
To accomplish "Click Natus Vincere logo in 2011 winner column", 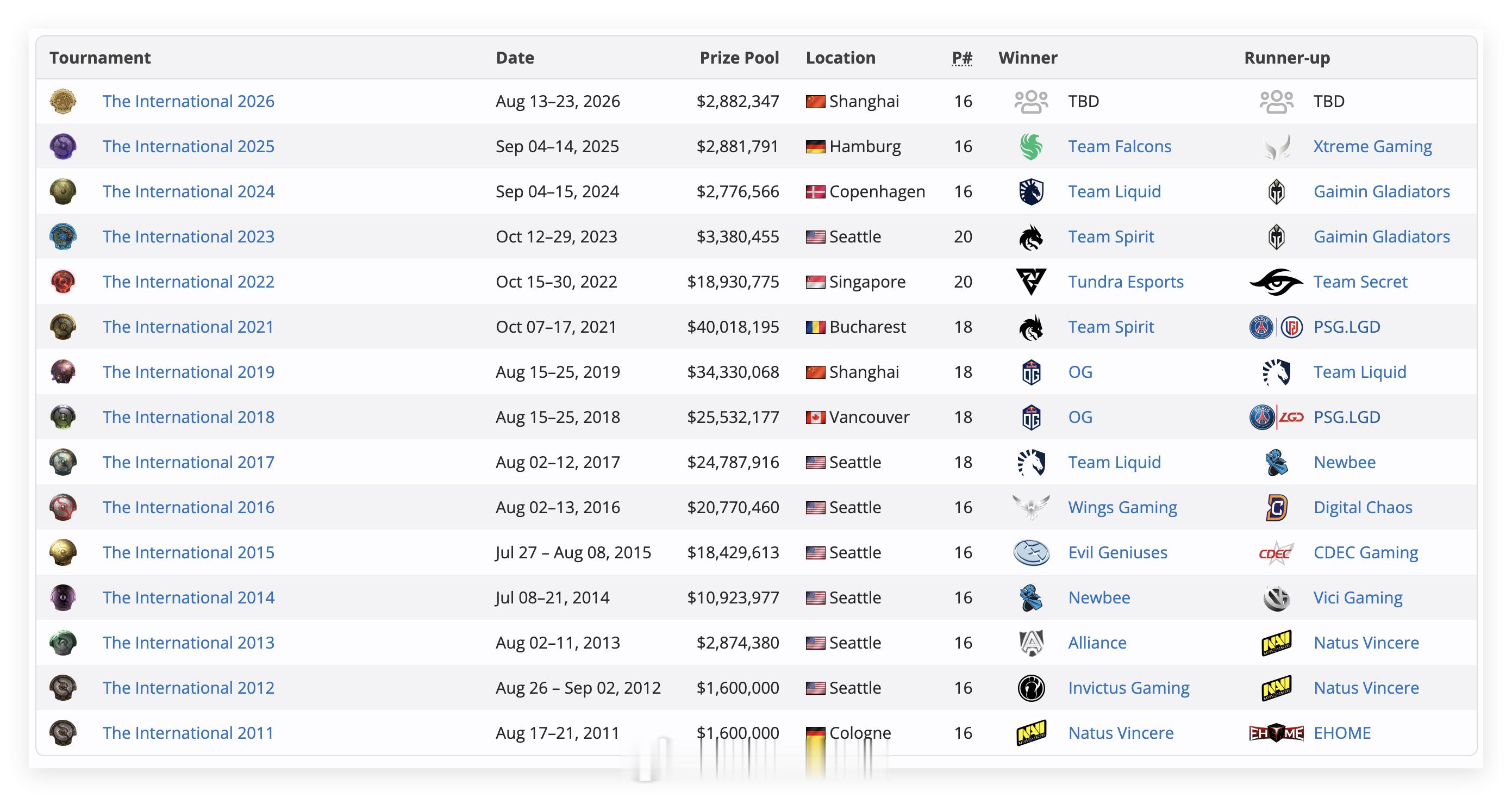I will 1032,733.
